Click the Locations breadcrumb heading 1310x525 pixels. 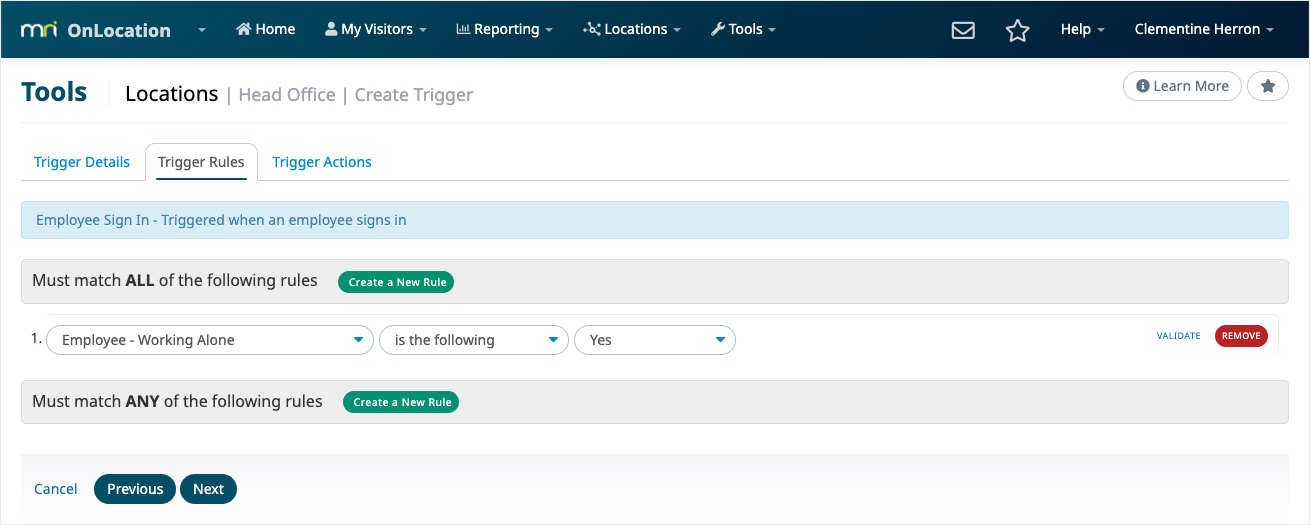coord(172,94)
